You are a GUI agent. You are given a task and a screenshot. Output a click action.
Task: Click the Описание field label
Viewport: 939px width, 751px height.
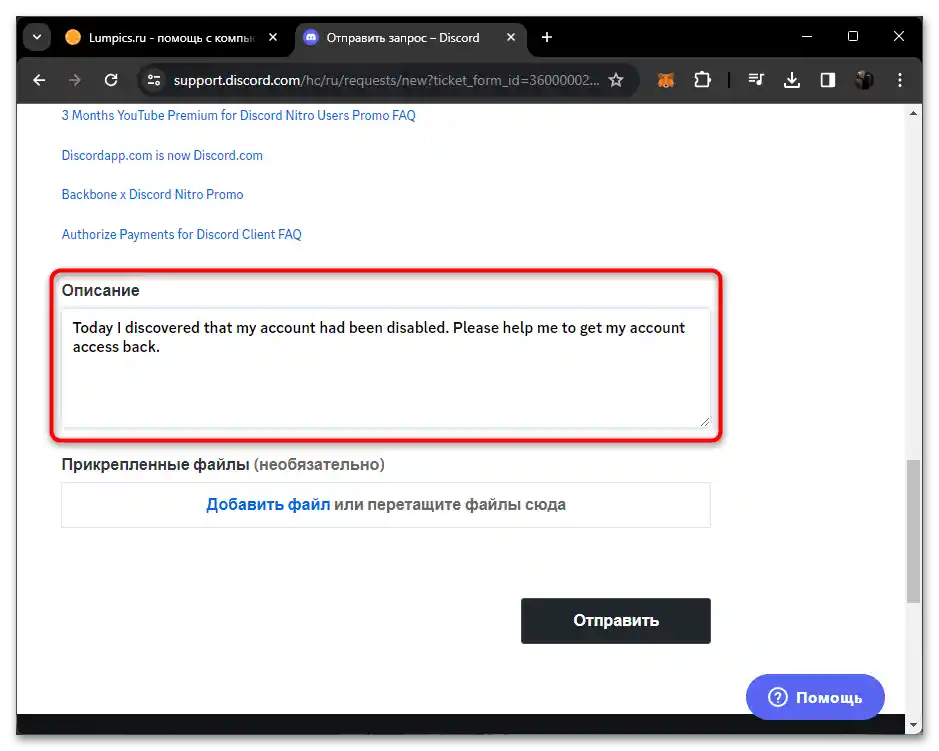tap(101, 290)
